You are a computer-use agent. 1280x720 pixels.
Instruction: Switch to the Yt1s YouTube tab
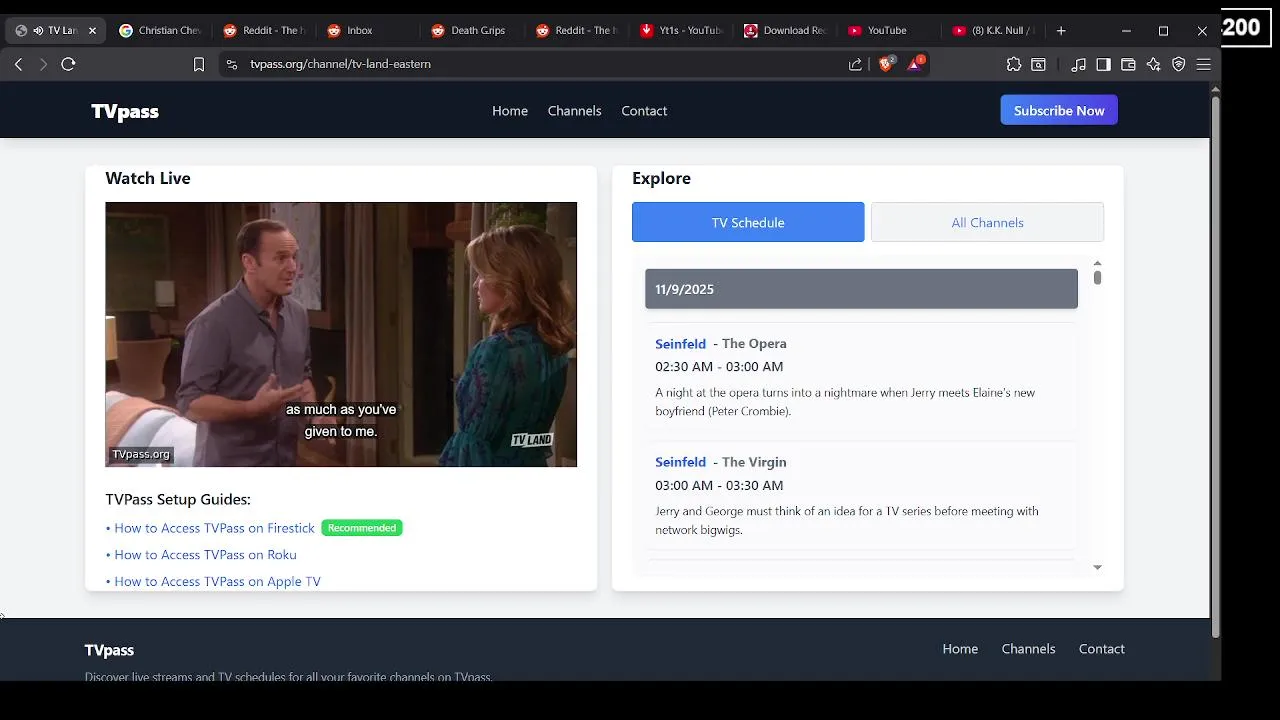(680, 31)
